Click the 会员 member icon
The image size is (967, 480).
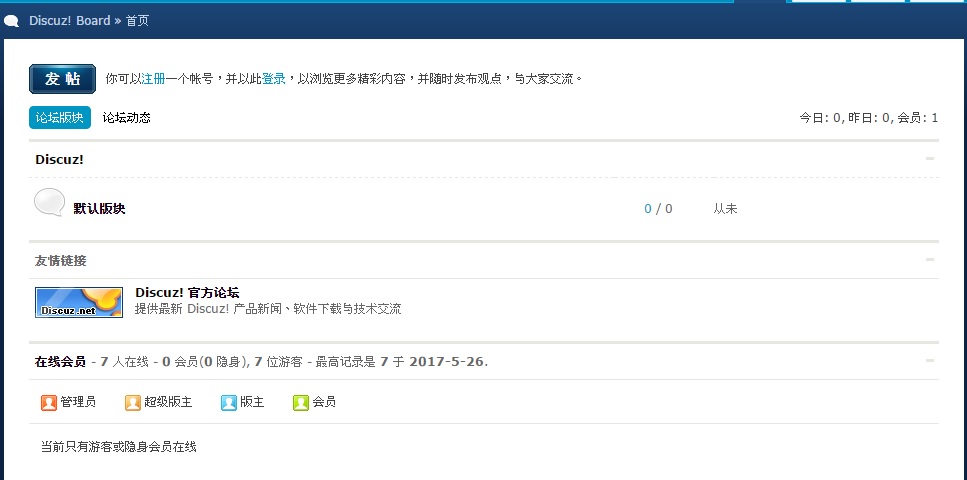click(x=300, y=403)
